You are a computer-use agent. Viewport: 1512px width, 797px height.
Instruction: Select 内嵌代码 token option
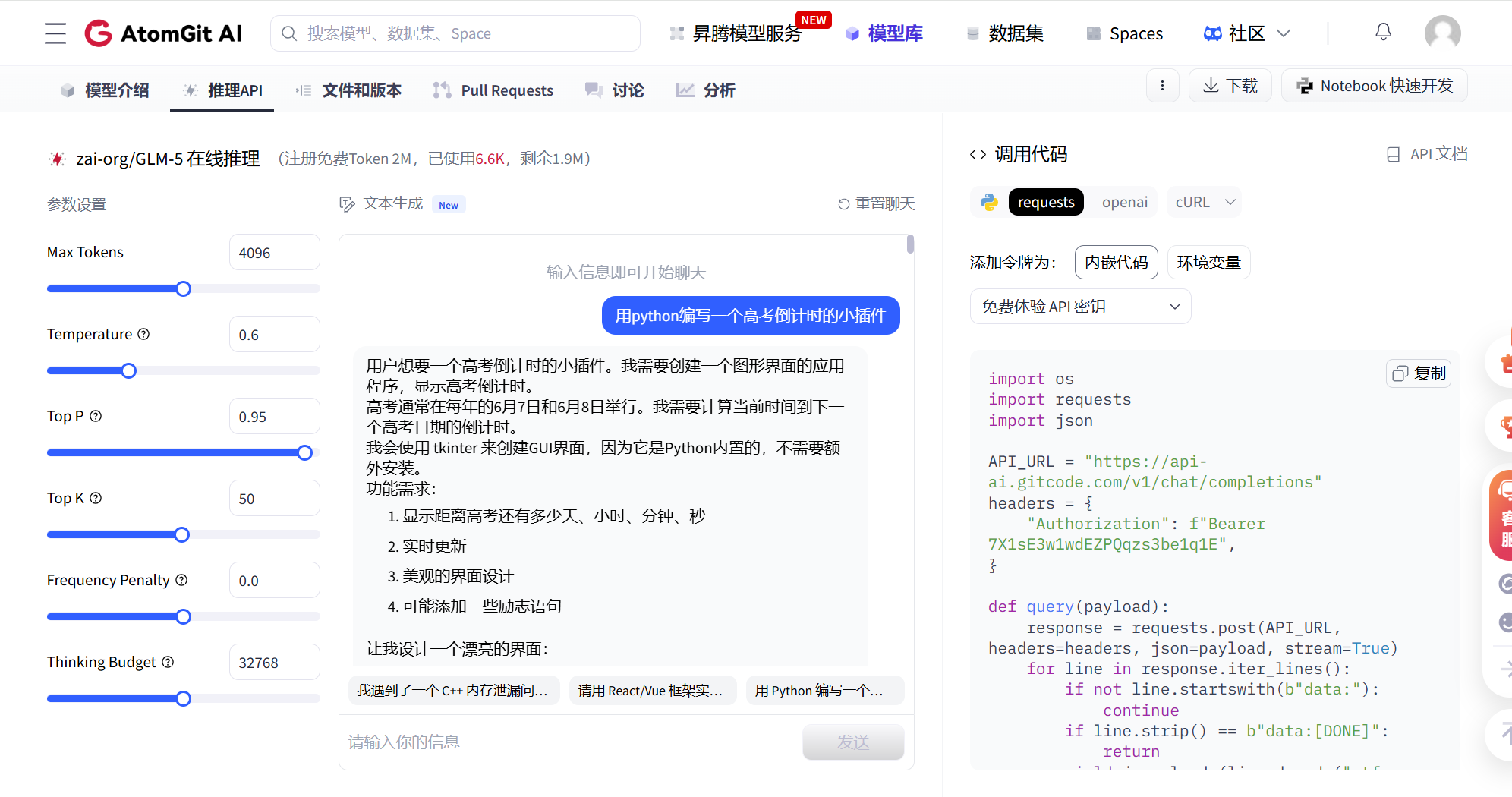click(1117, 262)
